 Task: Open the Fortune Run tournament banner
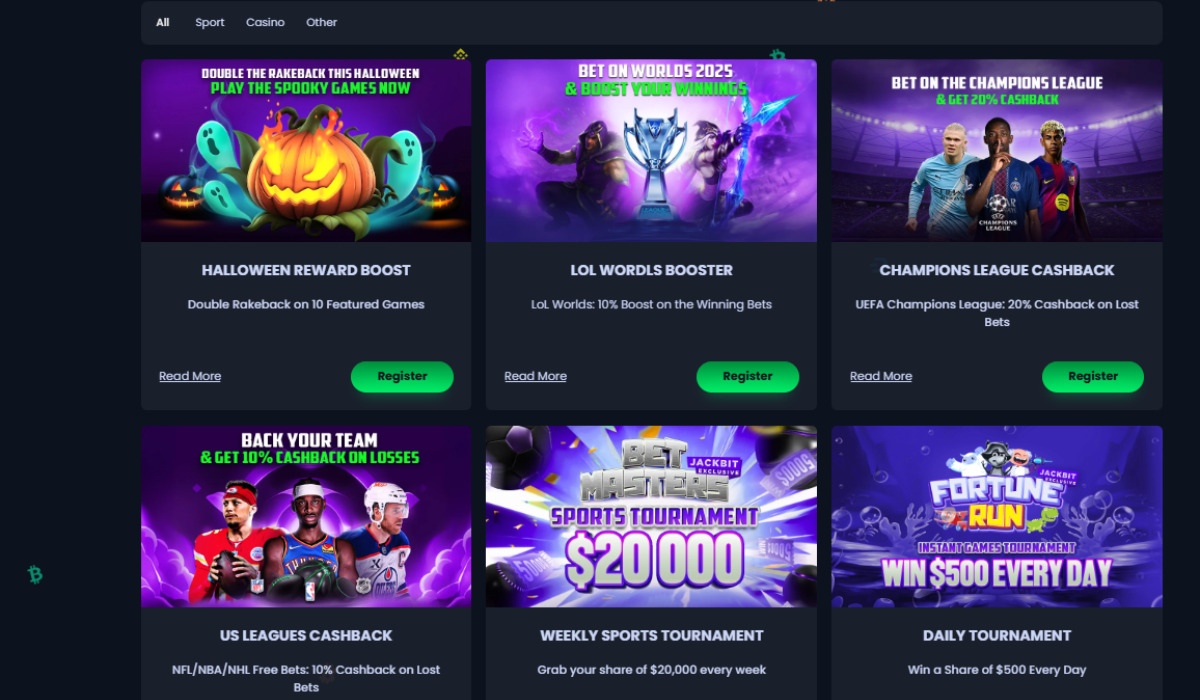[997, 517]
